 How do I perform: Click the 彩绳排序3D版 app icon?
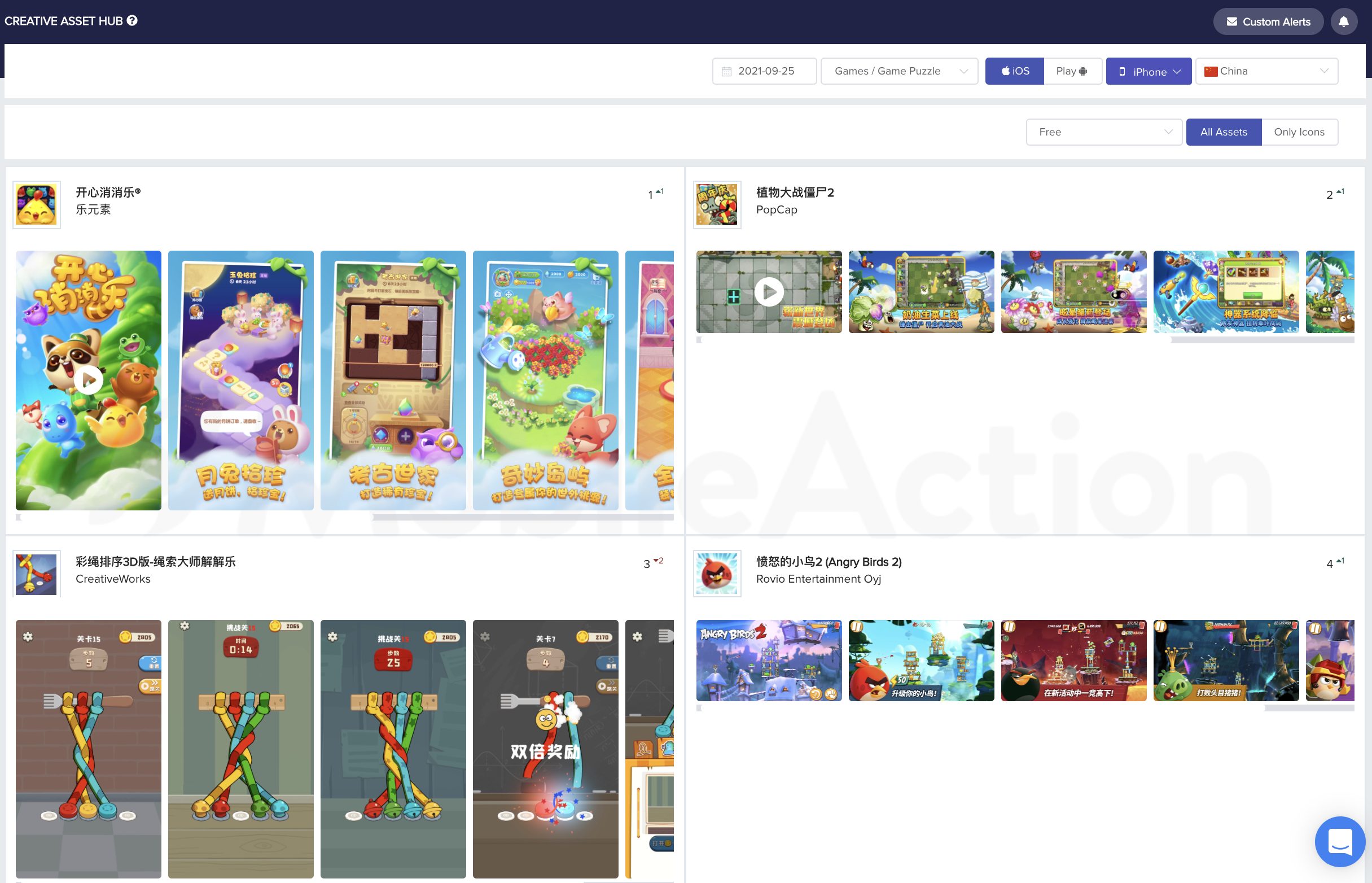(37, 574)
